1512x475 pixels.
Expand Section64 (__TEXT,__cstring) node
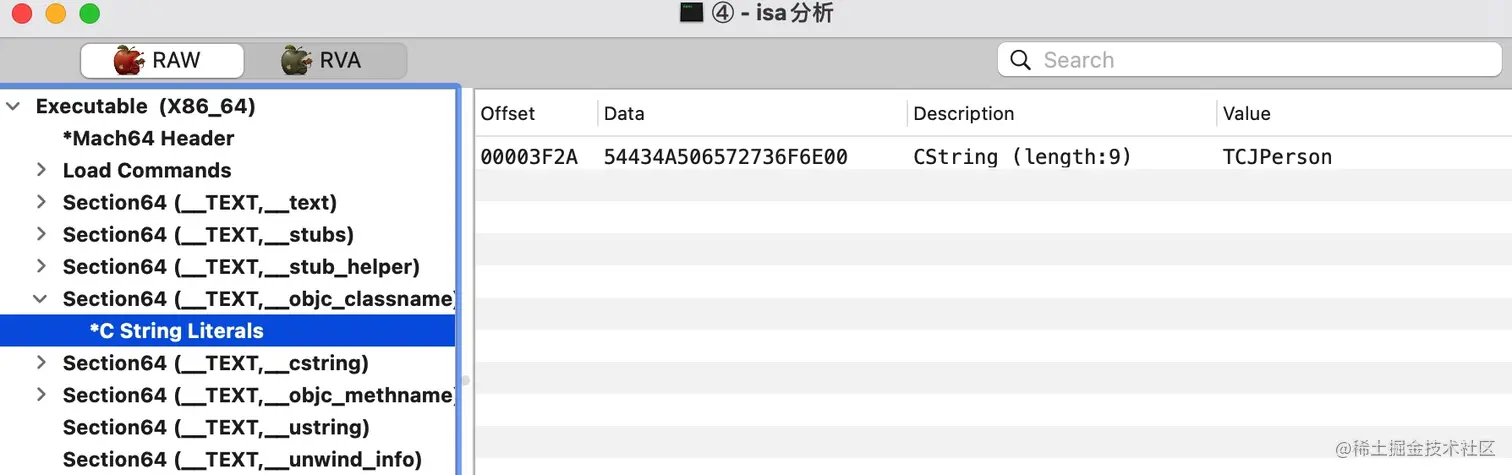[x=41, y=362]
